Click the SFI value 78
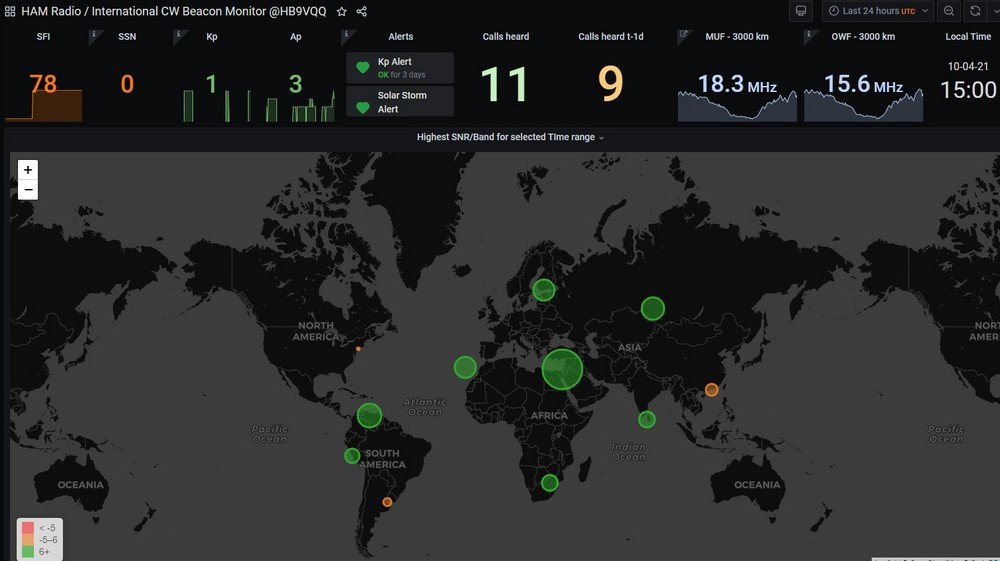This screenshot has height=561, width=1000. [x=43, y=84]
